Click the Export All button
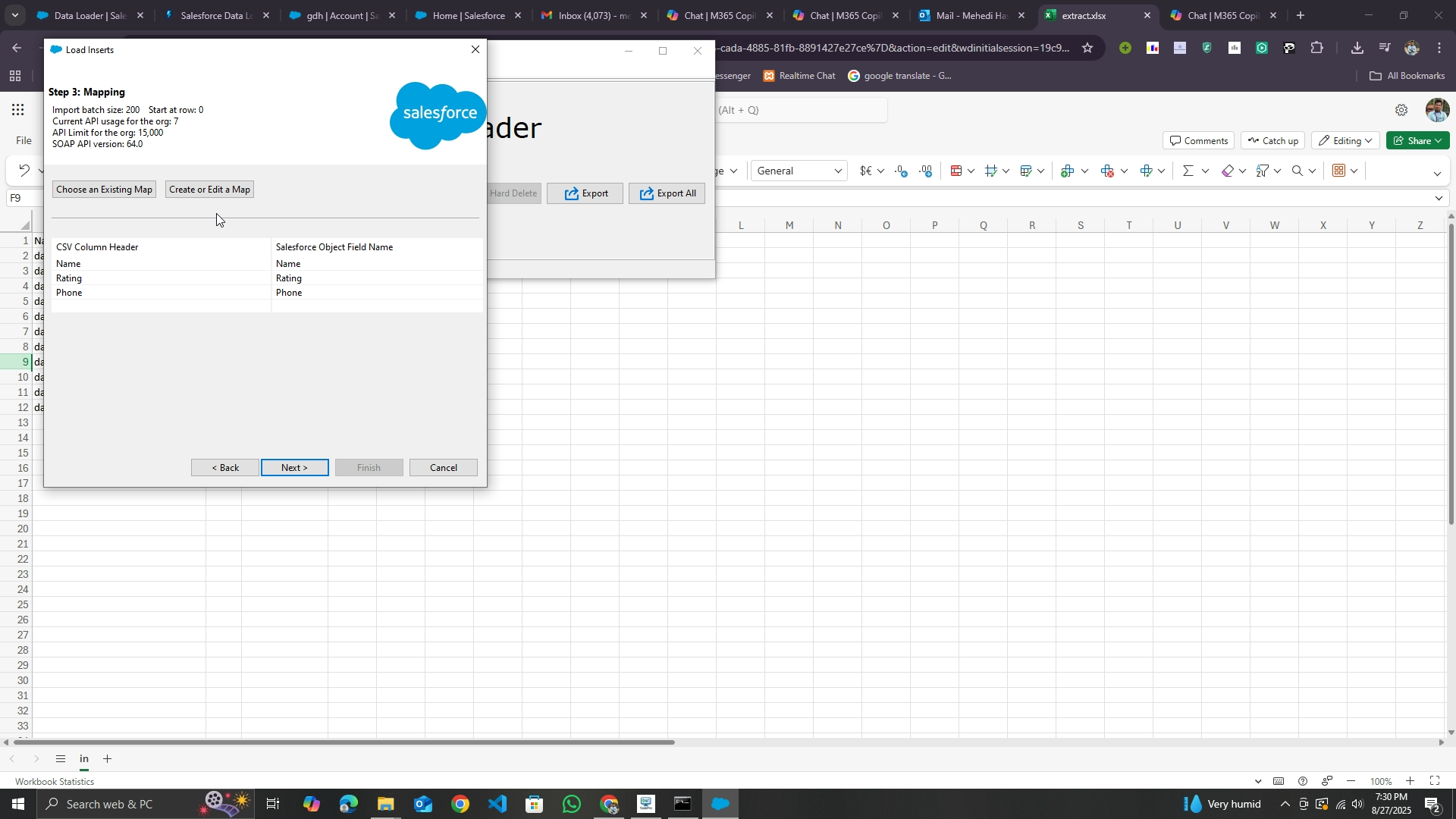Viewport: 1456px width, 819px height. click(667, 194)
